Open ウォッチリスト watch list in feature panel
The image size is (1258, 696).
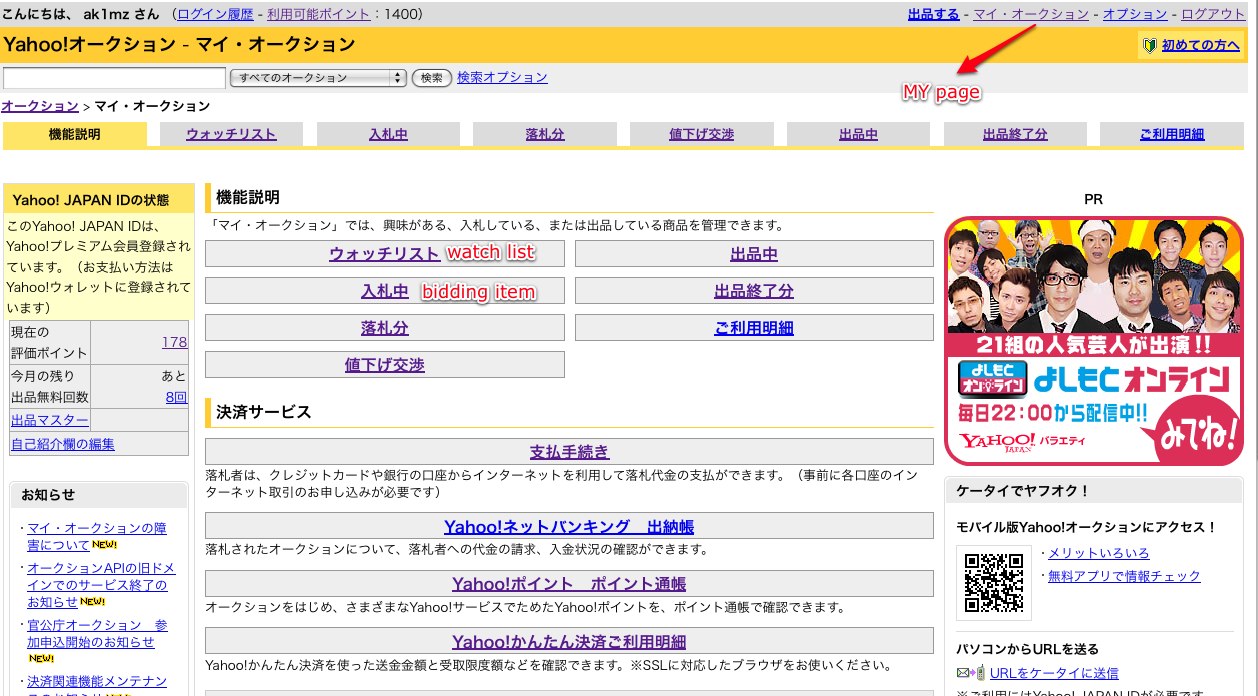[384, 254]
